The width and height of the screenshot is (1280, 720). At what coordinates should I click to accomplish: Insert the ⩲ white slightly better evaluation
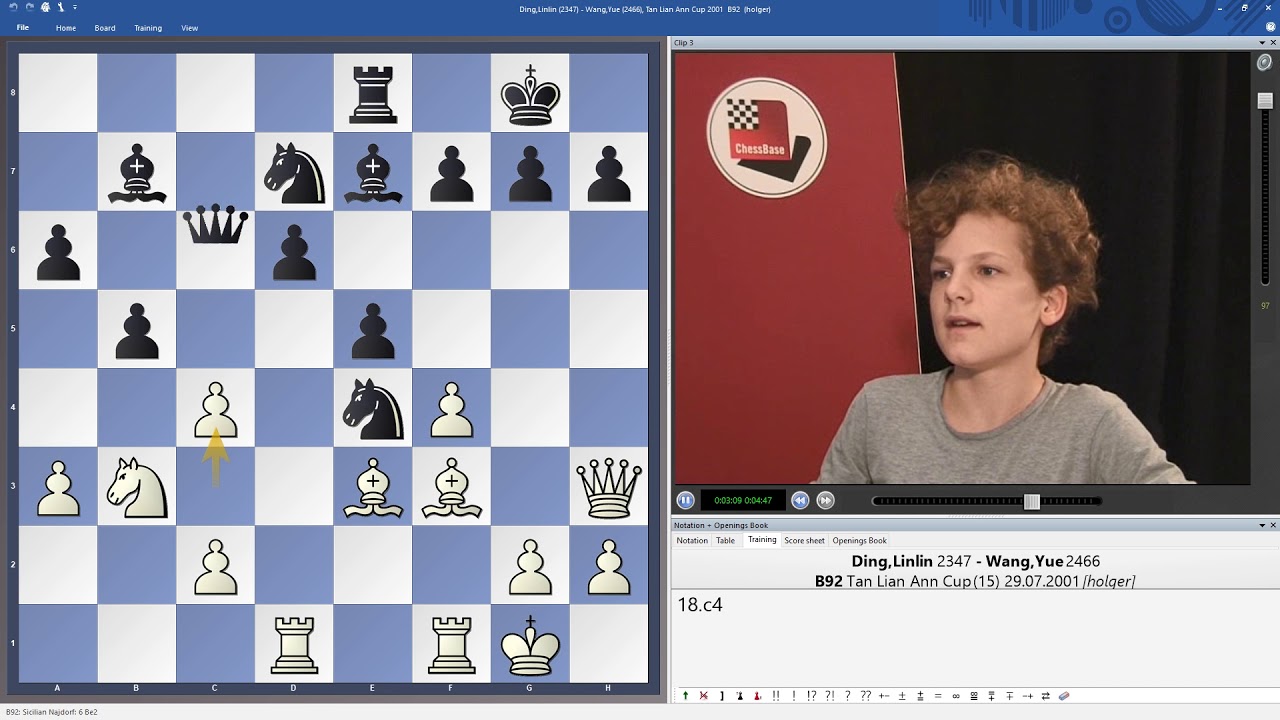click(920, 696)
